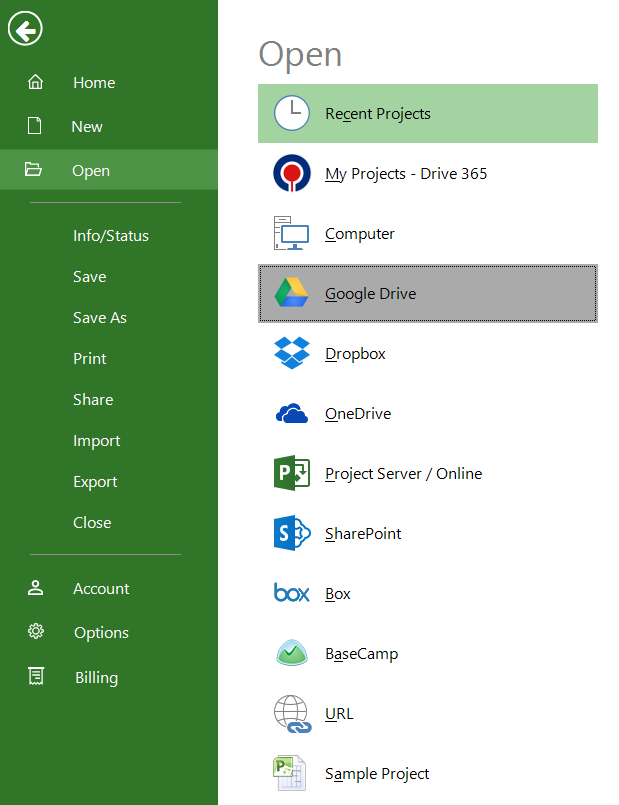
Task: Open My Projects - Drive 365 label
Action: click(406, 174)
